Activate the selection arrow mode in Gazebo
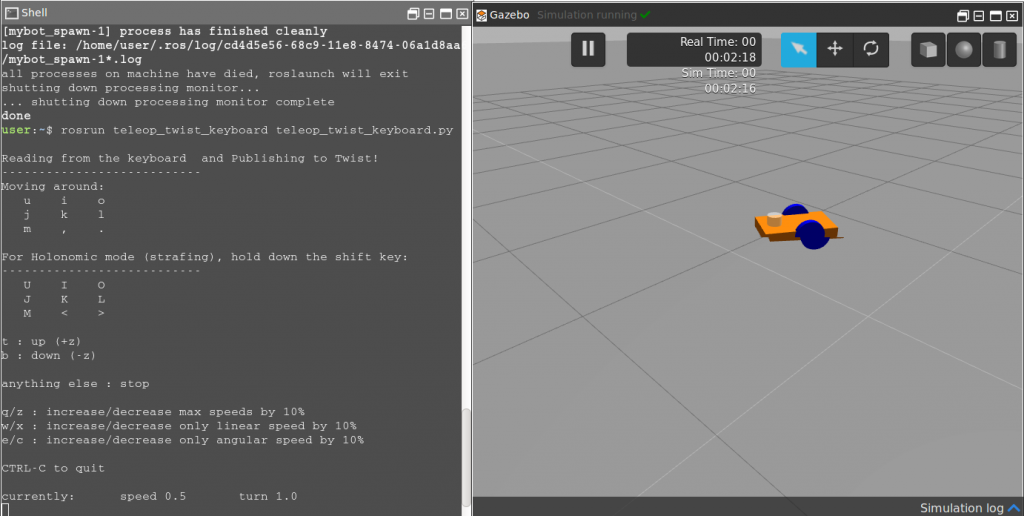 pyautogui.click(x=799, y=50)
